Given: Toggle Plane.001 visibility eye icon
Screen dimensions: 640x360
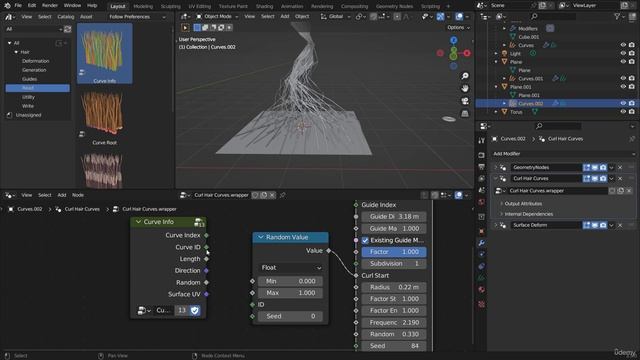Looking at the screenshot, I should coord(623,87).
